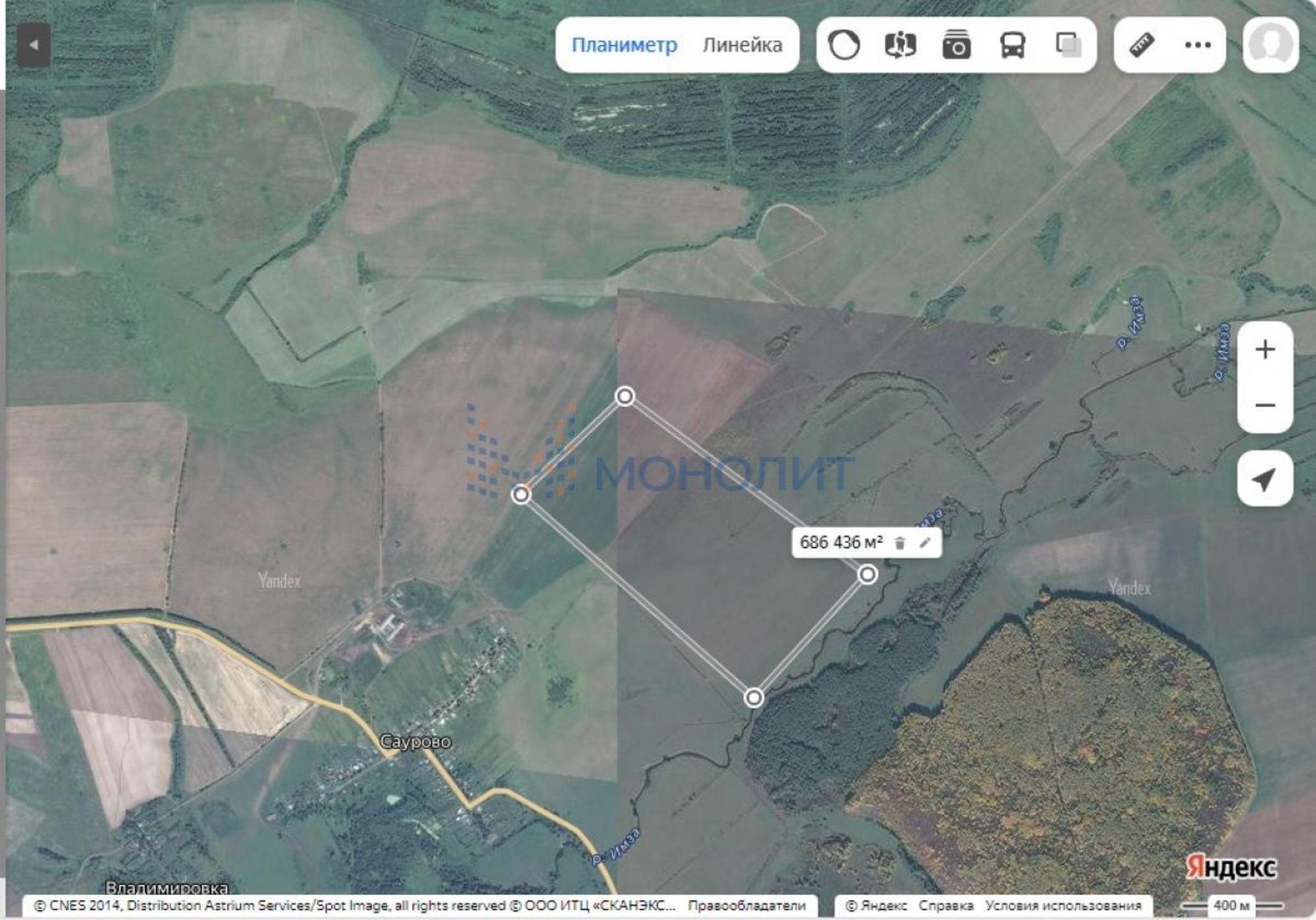Open the Справка link
The width and height of the screenshot is (1316, 920).
(946, 906)
